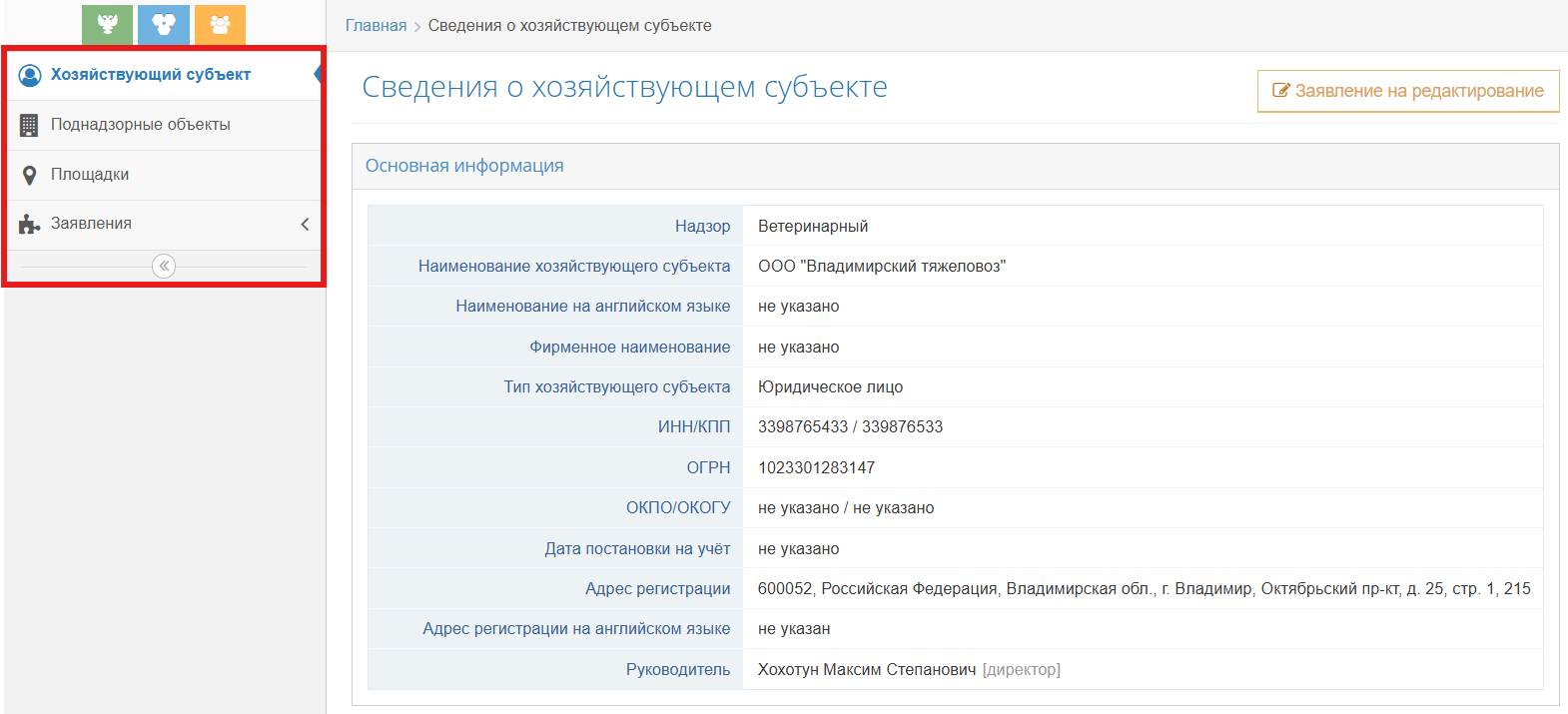Viewport: 1568px width, 714px height.
Task: Click the company name ООО "Владимирский тяжеловоз"
Action: click(x=881, y=267)
